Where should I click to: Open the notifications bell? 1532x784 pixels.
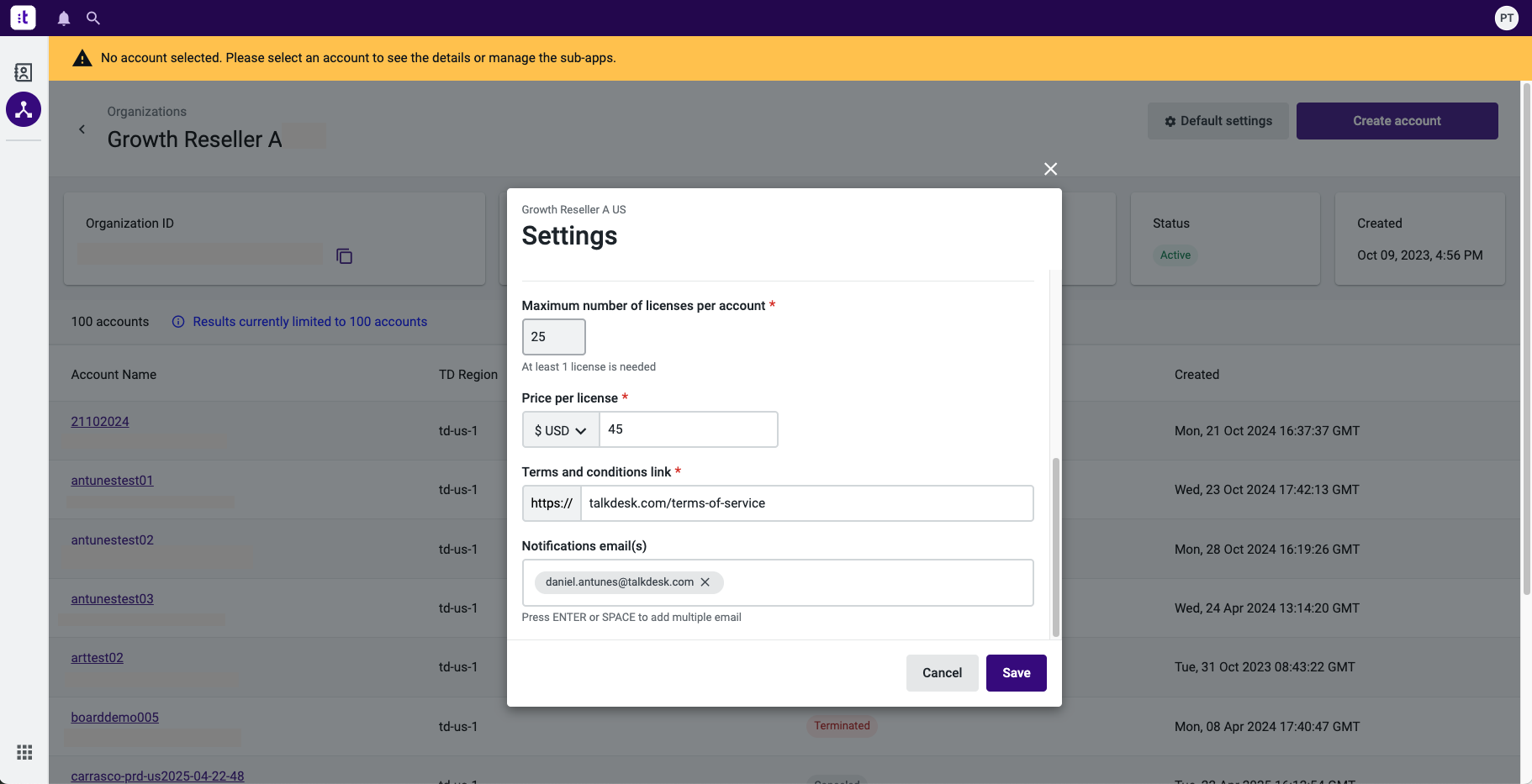[64, 18]
